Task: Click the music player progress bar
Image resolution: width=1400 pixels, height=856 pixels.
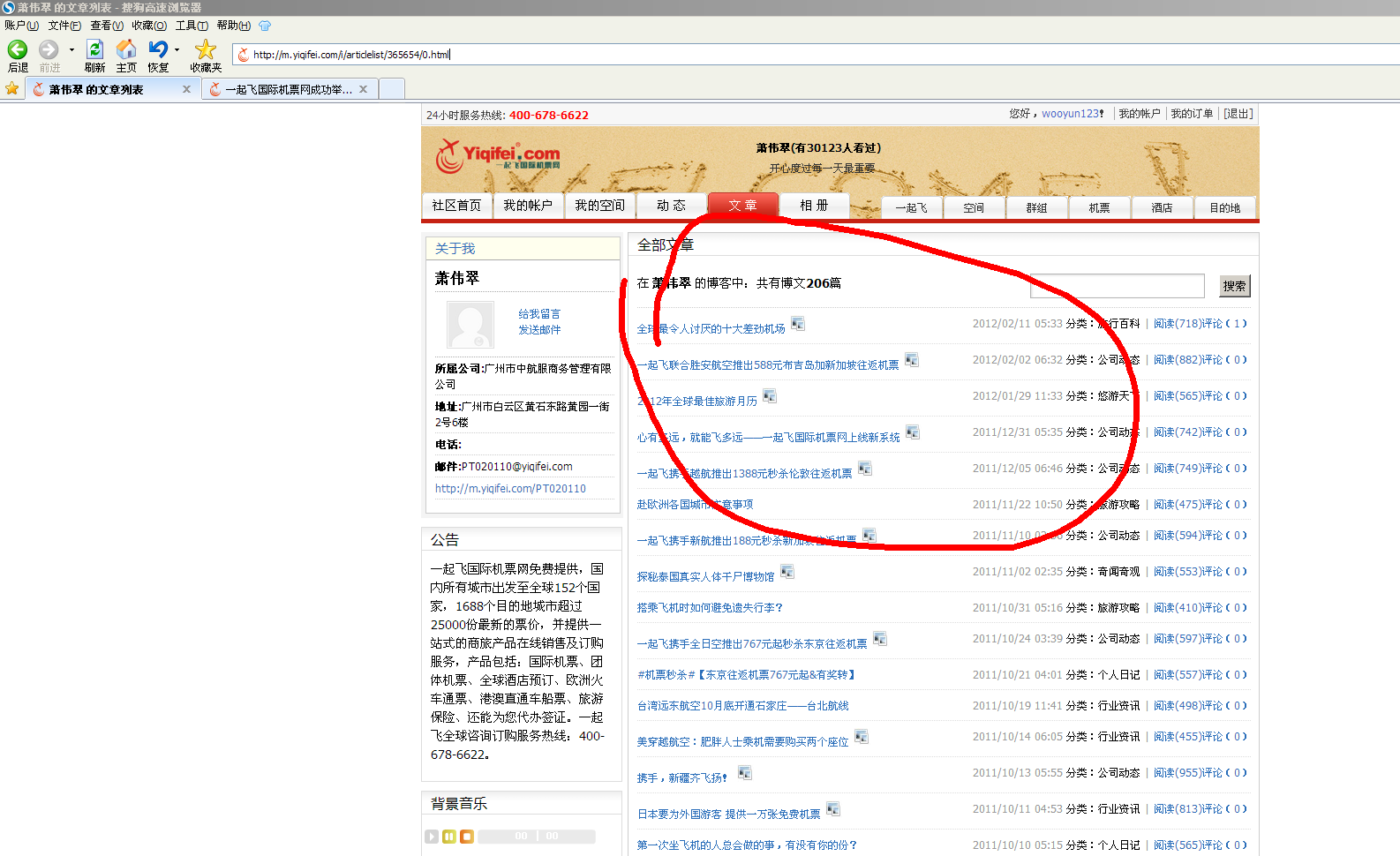Action: [x=537, y=837]
